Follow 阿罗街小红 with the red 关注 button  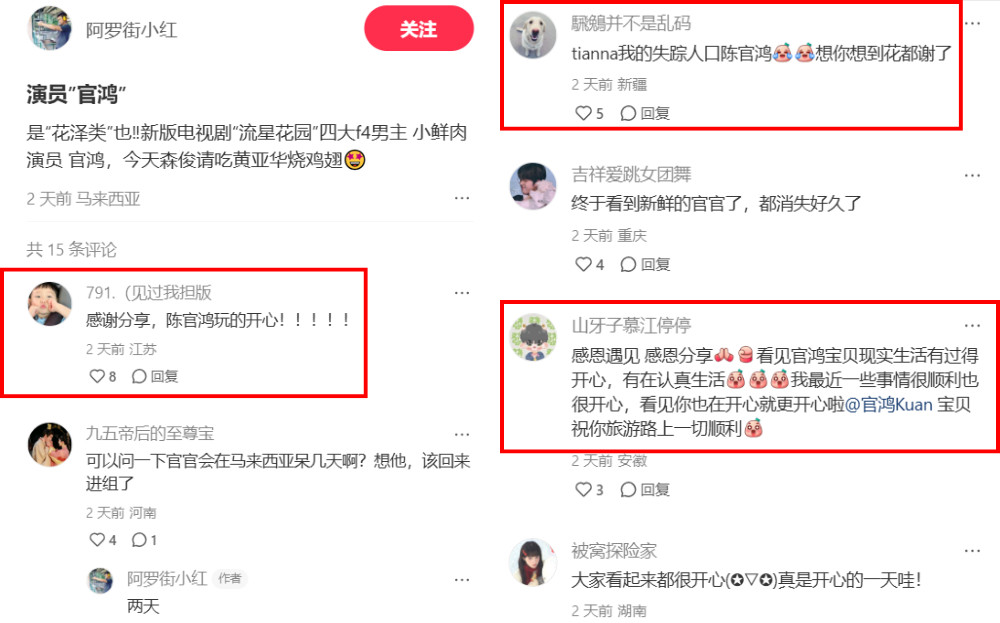[418, 29]
